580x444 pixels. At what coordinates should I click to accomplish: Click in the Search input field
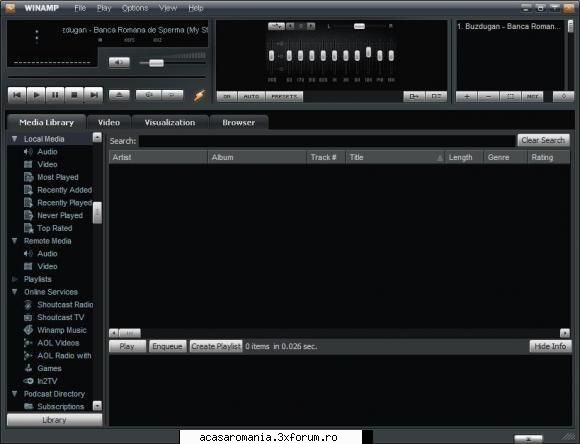point(327,141)
